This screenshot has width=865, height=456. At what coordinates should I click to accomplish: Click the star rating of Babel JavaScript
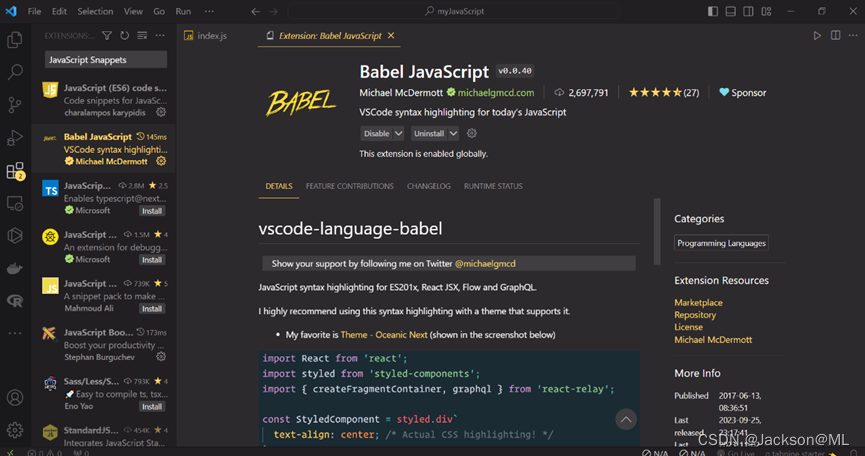(655, 92)
